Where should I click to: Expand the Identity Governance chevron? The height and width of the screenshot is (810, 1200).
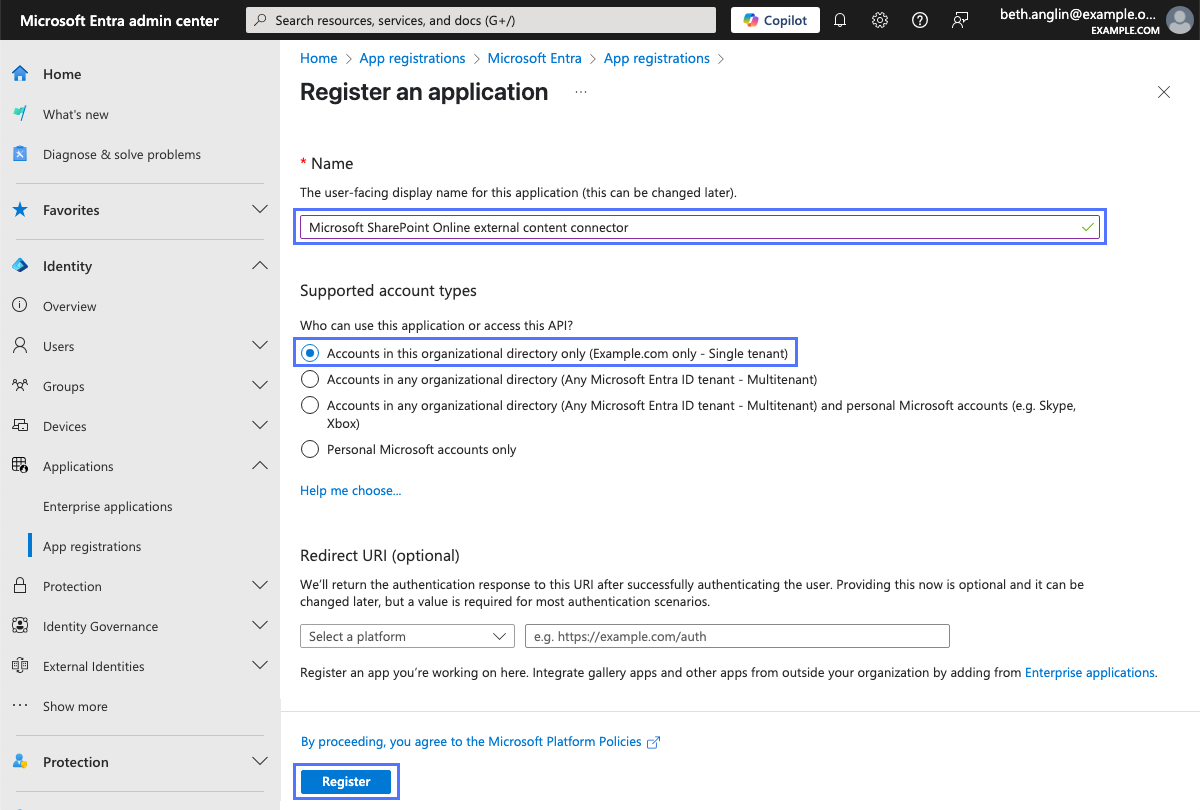point(260,626)
